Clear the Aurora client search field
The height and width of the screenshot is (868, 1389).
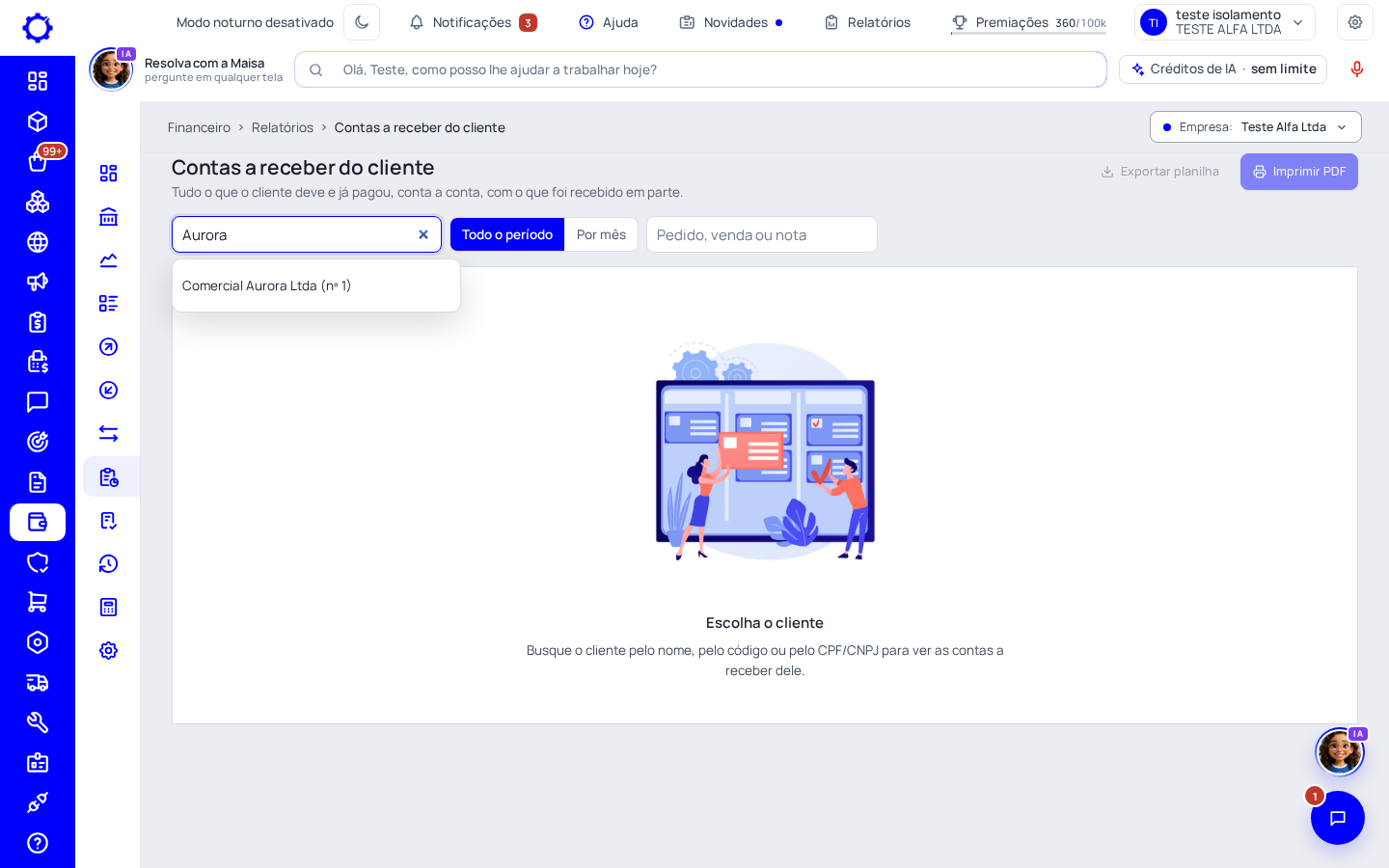(x=422, y=234)
